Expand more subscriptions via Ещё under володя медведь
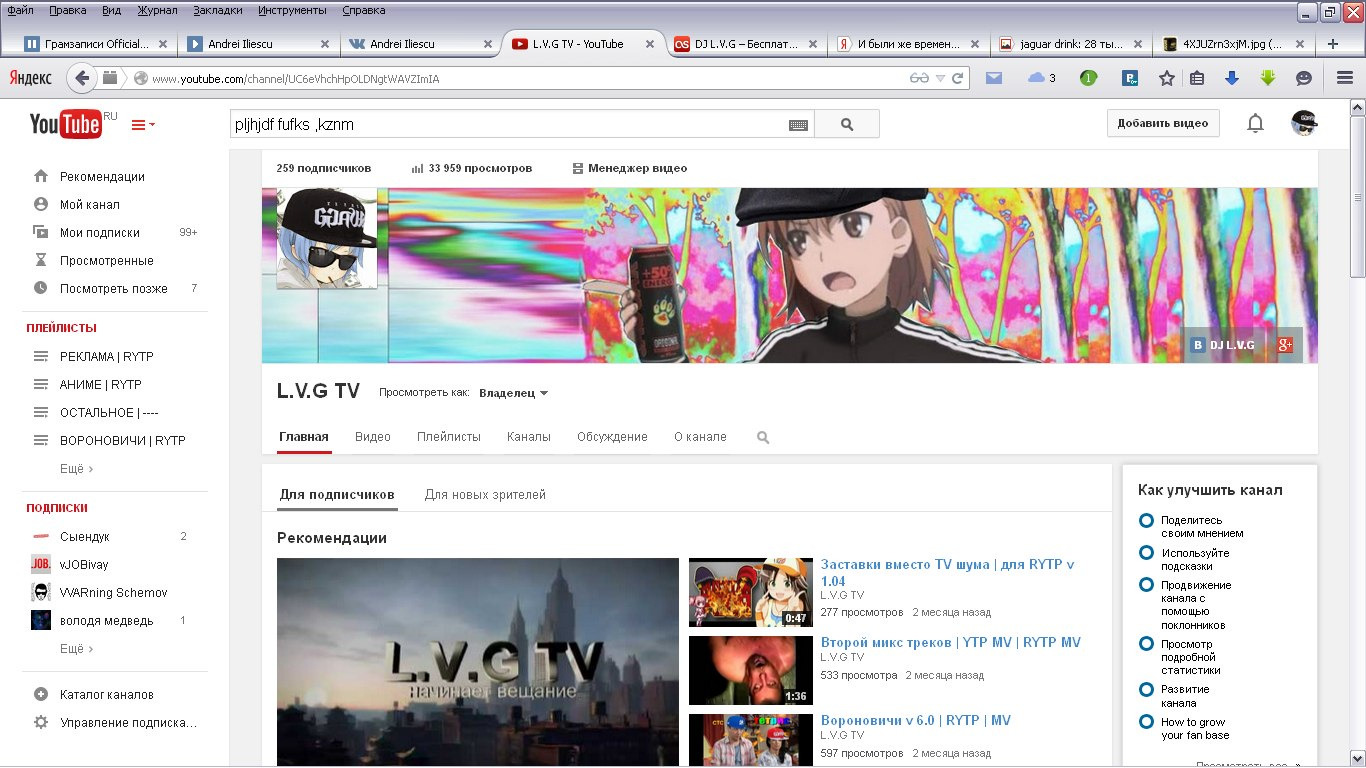1366x768 pixels. [76, 649]
